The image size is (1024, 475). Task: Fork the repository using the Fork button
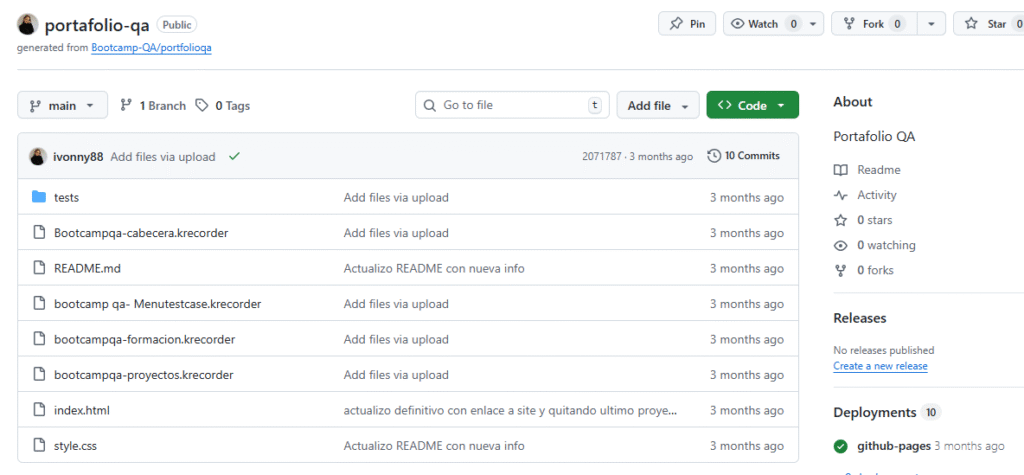[874, 24]
